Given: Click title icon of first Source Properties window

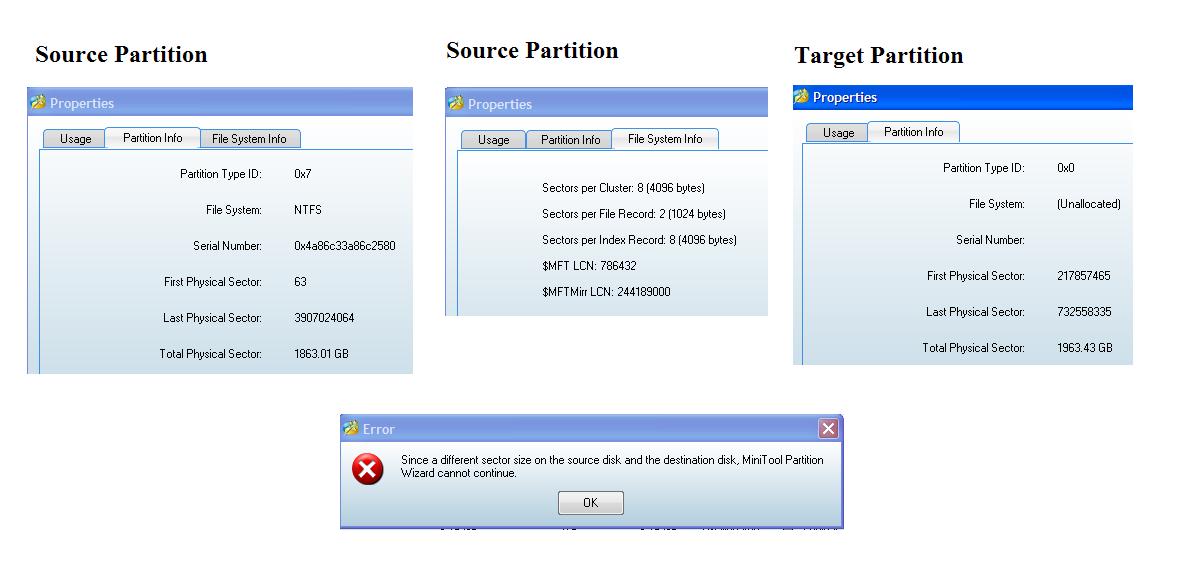Looking at the screenshot, I should point(38,103).
